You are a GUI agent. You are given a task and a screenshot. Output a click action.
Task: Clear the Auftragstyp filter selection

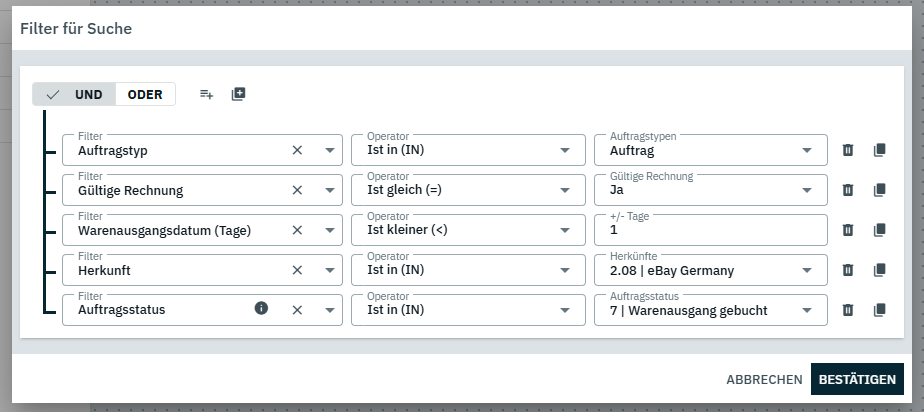pyautogui.click(x=297, y=150)
